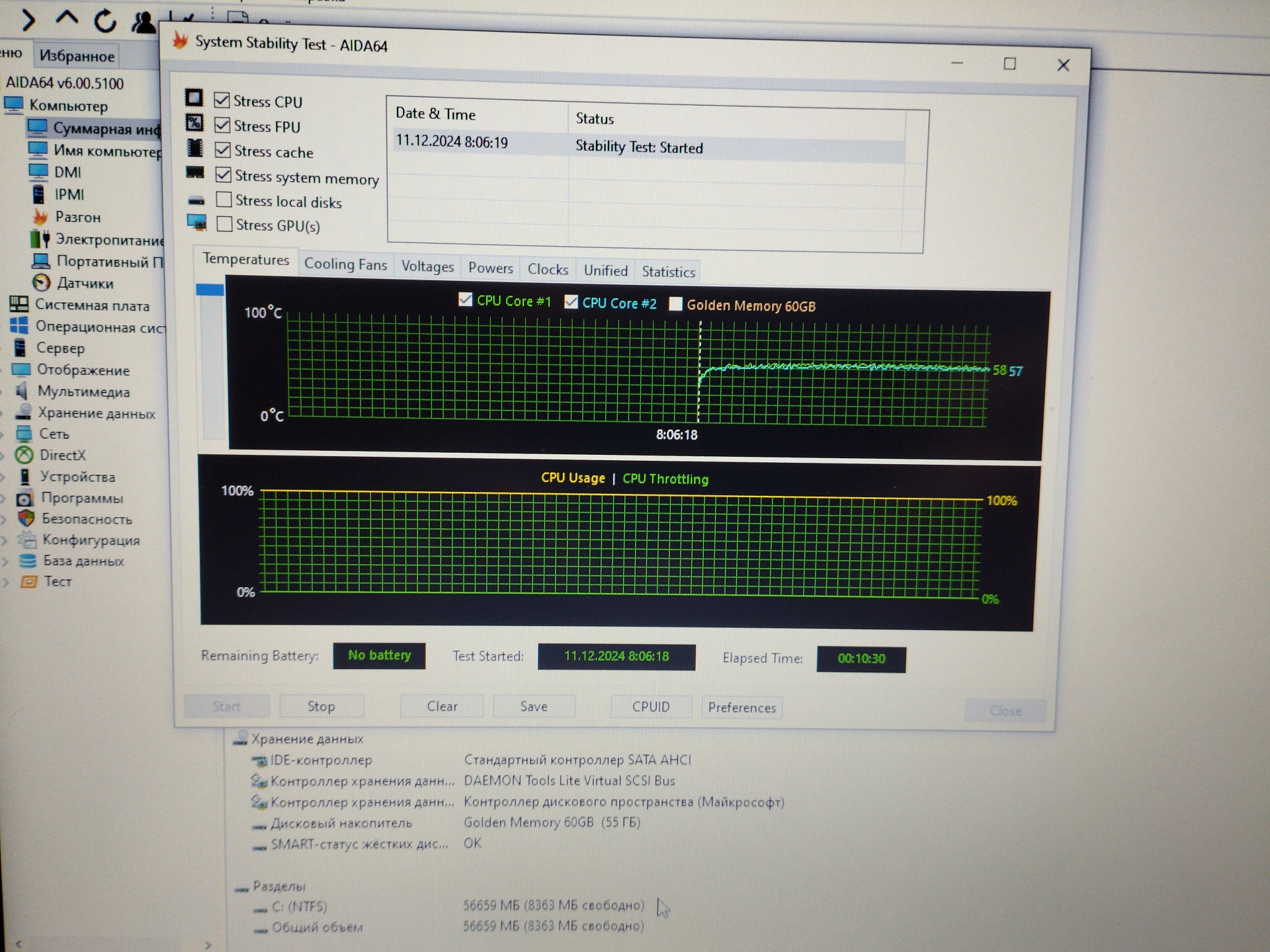Screen dimensions: 1270x952
Task: Click the blue graph selector bar
Action: (210, 290)
